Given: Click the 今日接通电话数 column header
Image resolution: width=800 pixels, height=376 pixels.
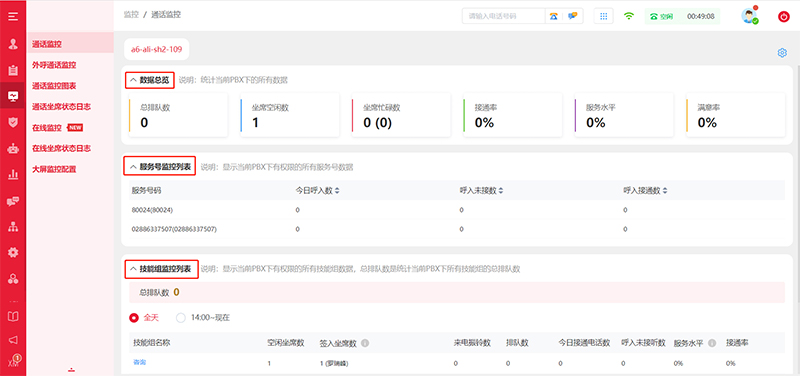Looking at the screenshot, I should click(585, 343).
